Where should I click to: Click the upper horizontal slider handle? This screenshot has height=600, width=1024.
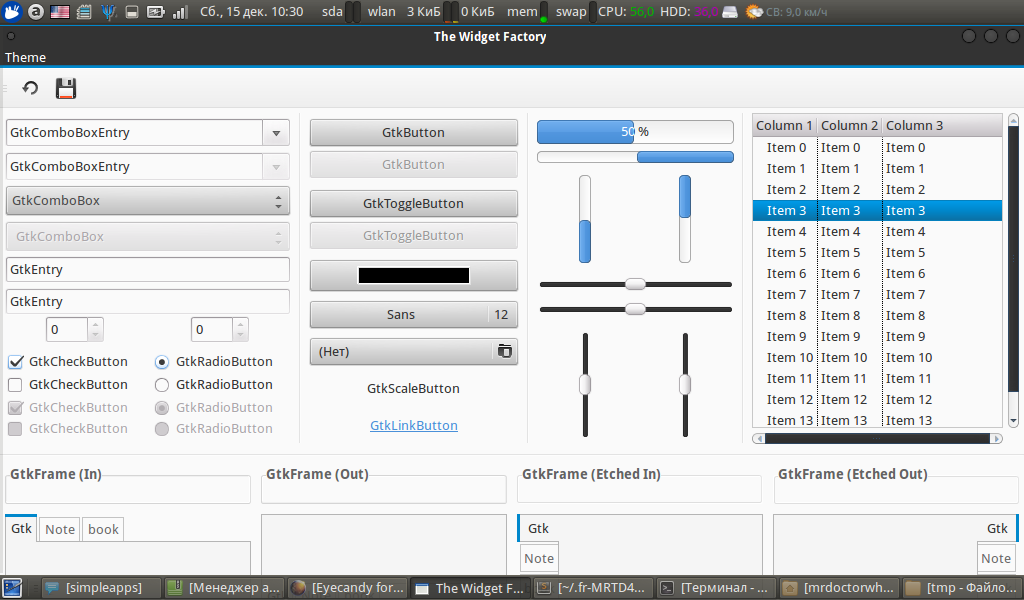click(635, 284)
